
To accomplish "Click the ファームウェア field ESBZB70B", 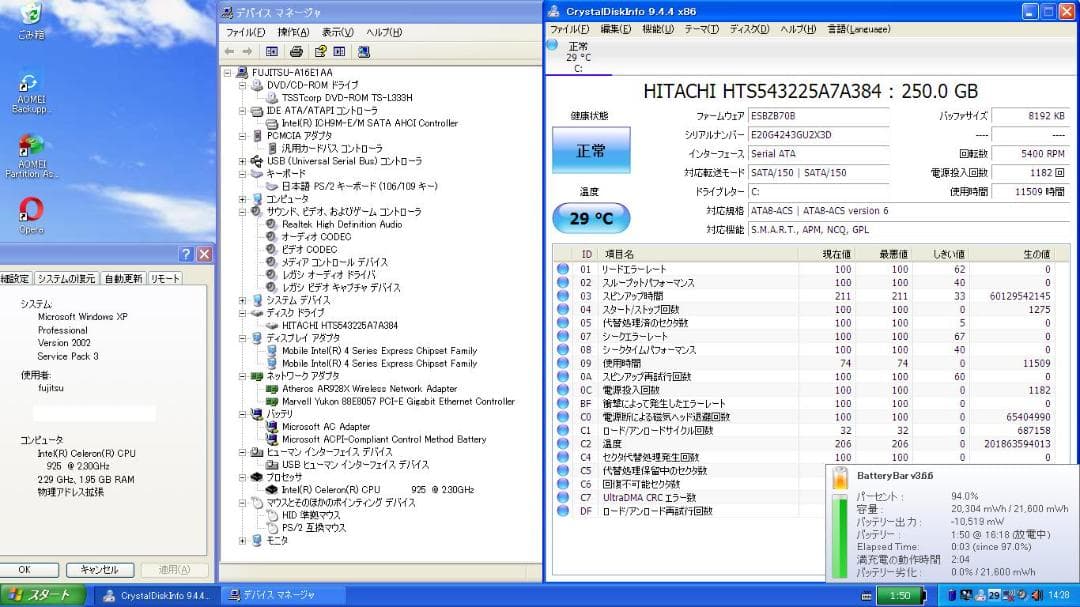I will pyautogui.click(x=818, y=116).
